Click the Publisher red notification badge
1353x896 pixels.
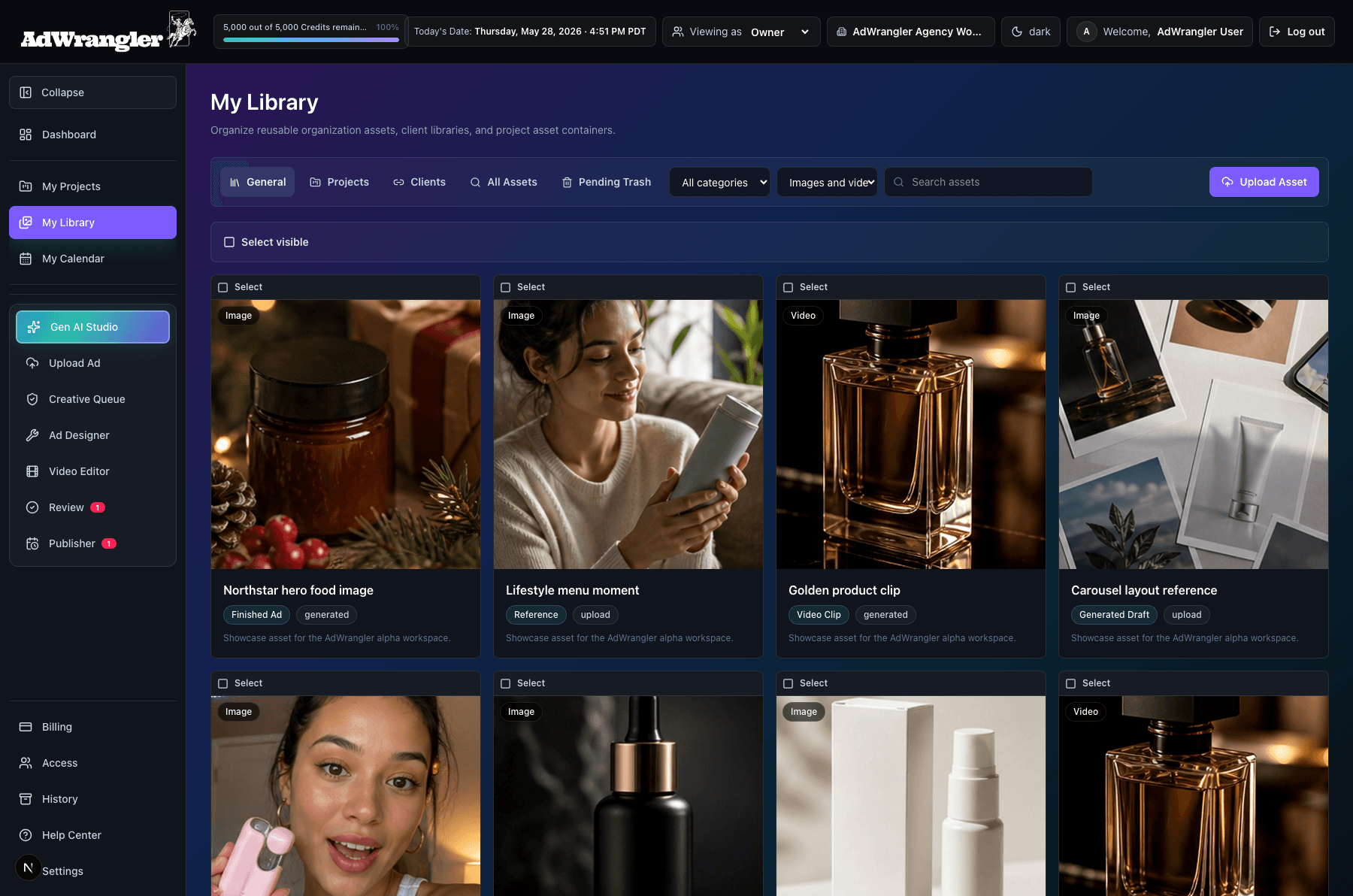tap(109, 543)
